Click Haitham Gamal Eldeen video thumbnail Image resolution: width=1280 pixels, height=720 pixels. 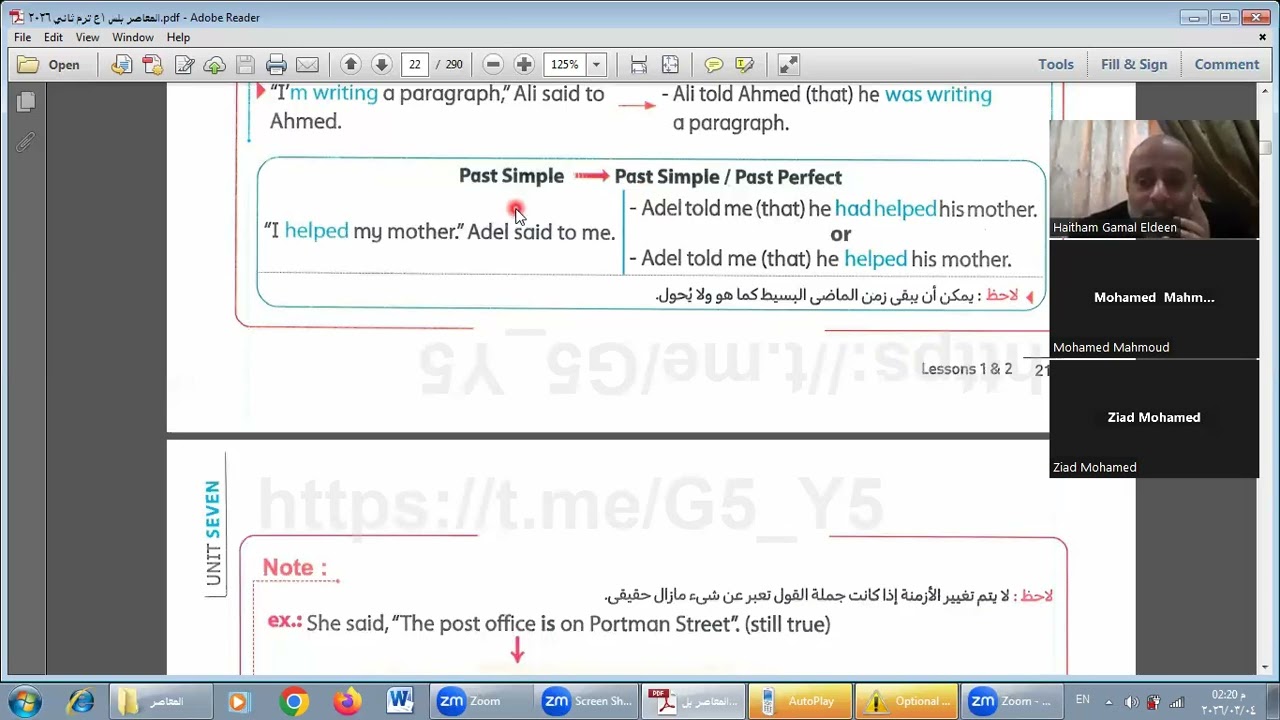click(1154, 179)
